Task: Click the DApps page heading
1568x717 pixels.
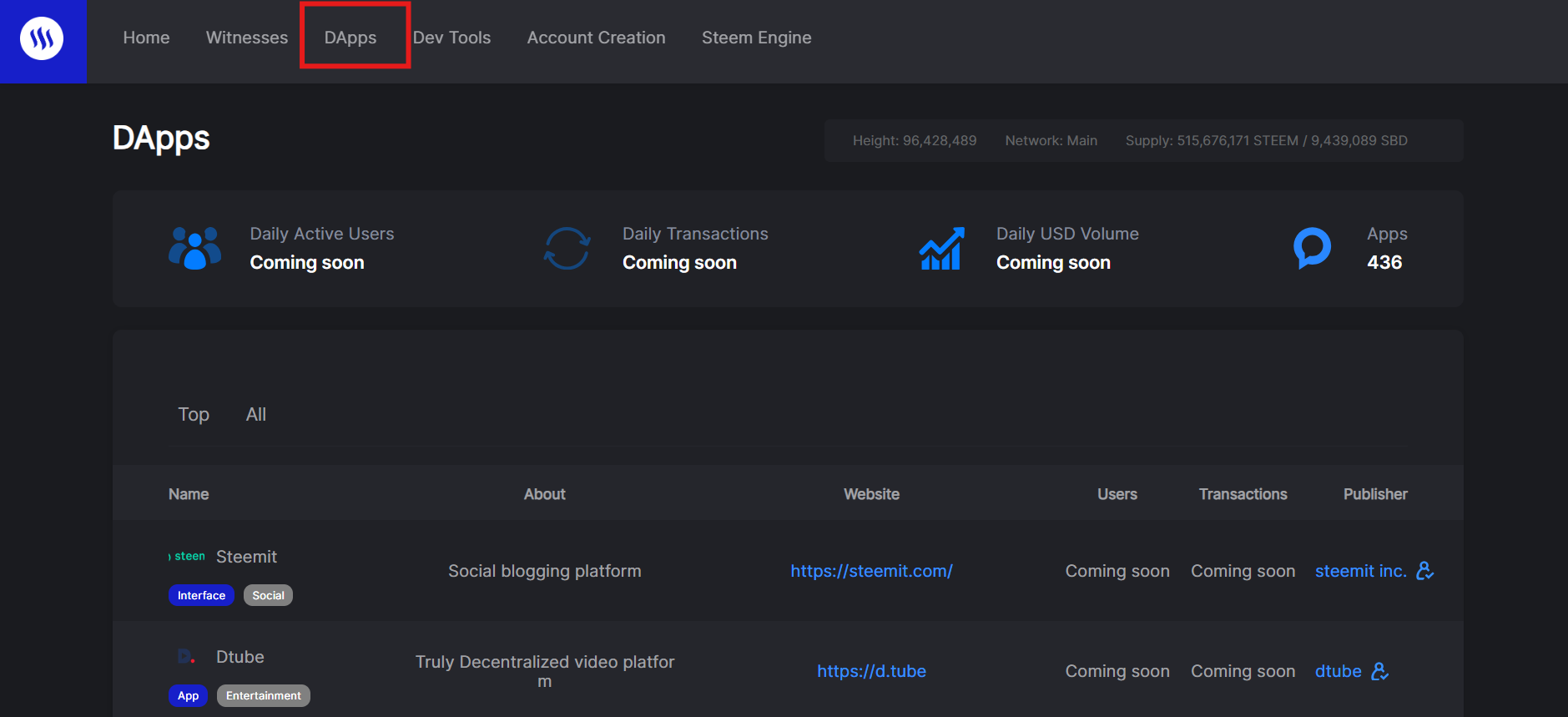Action: pos(161,139)
